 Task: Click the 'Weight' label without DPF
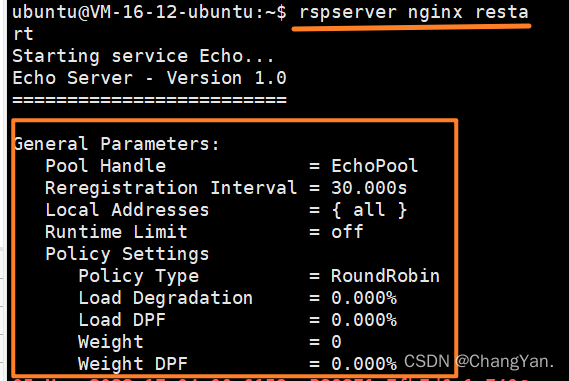click(x=111, y=342)
